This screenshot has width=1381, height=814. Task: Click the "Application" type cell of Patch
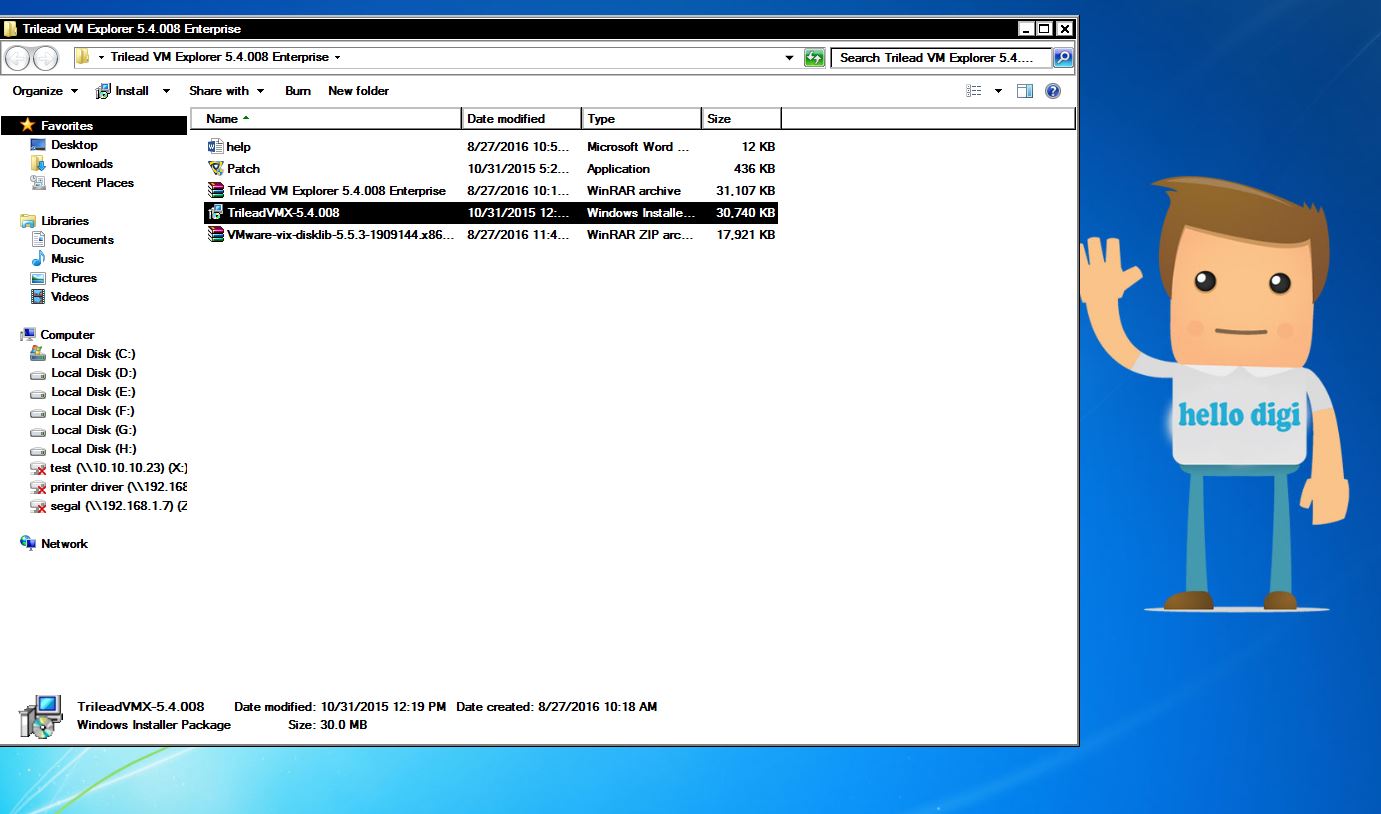[618, 169]
